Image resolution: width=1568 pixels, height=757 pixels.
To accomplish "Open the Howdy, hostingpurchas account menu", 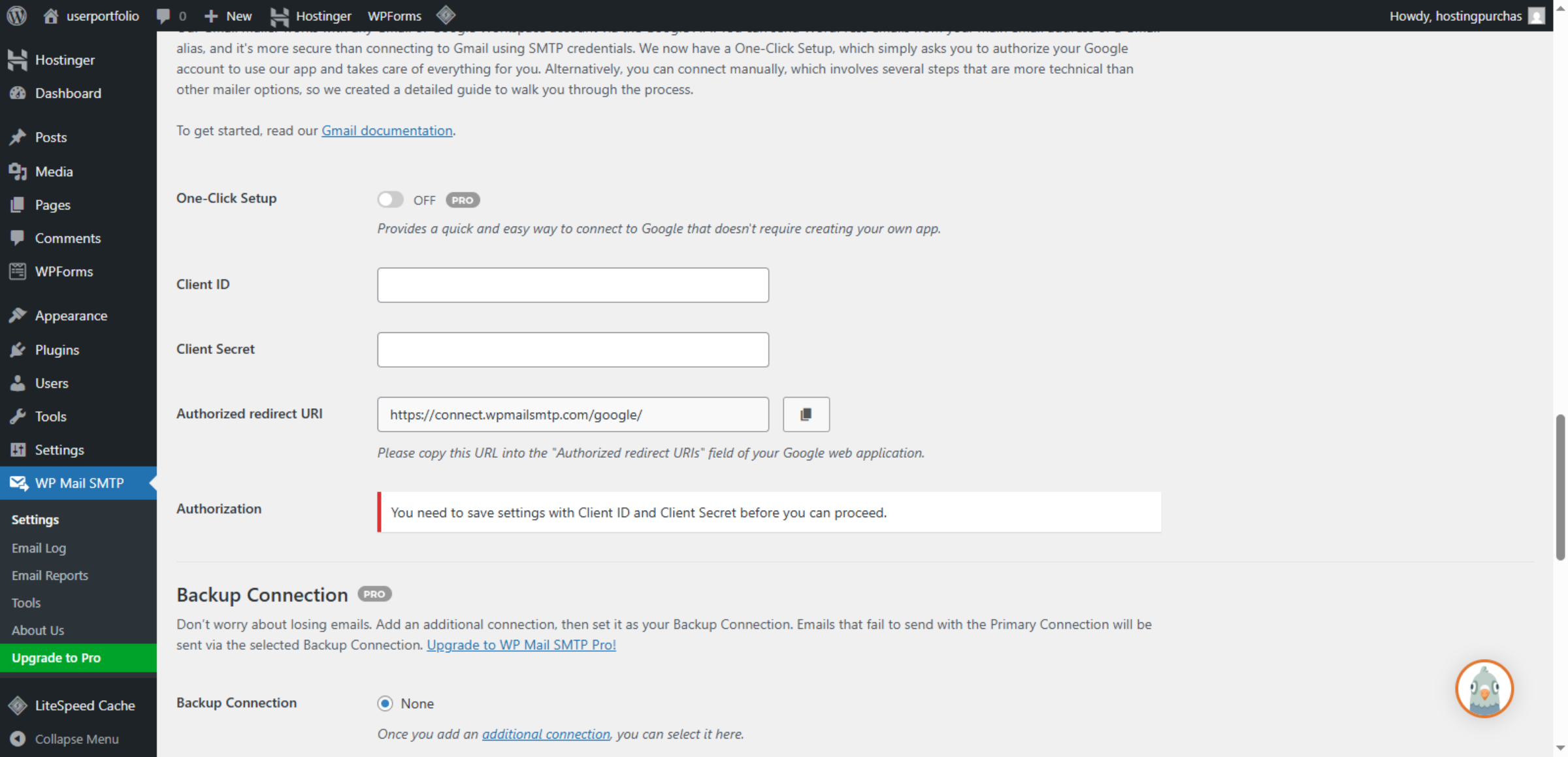I will pyautogui.click(x=1458, y=16).
